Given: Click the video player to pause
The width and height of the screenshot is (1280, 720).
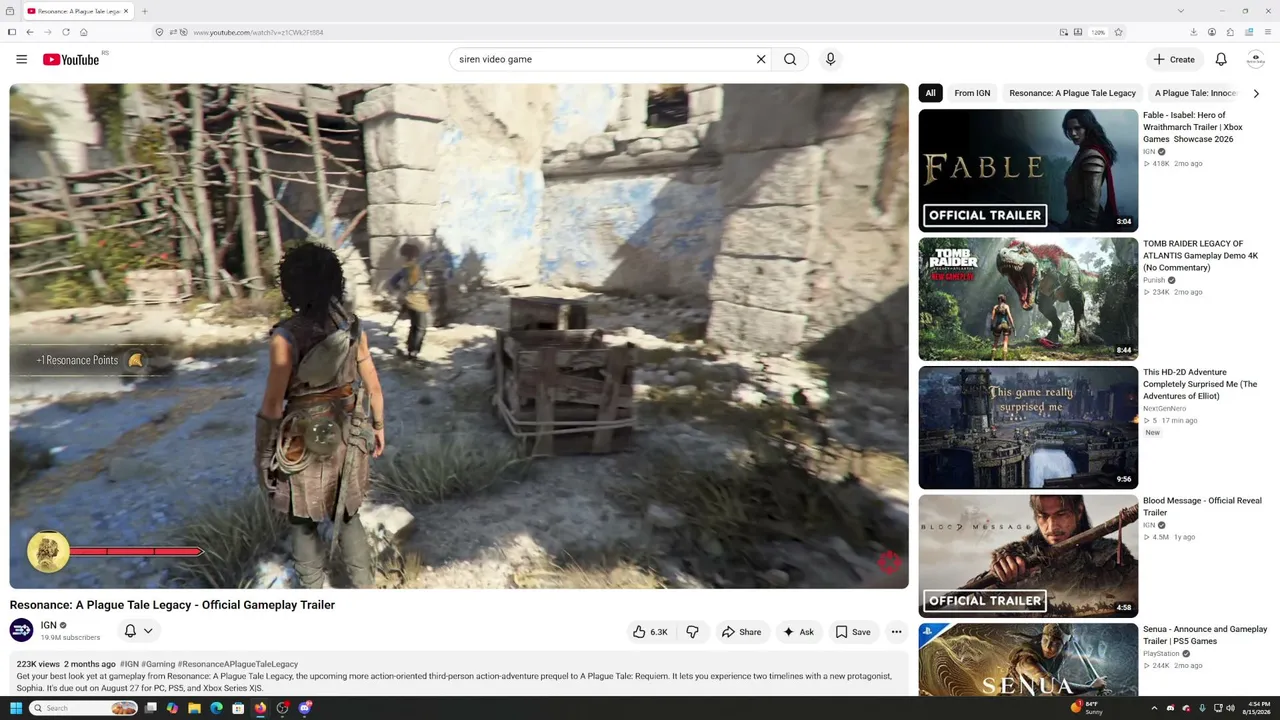Looking at the screenshot, I should tap(459, 336).
